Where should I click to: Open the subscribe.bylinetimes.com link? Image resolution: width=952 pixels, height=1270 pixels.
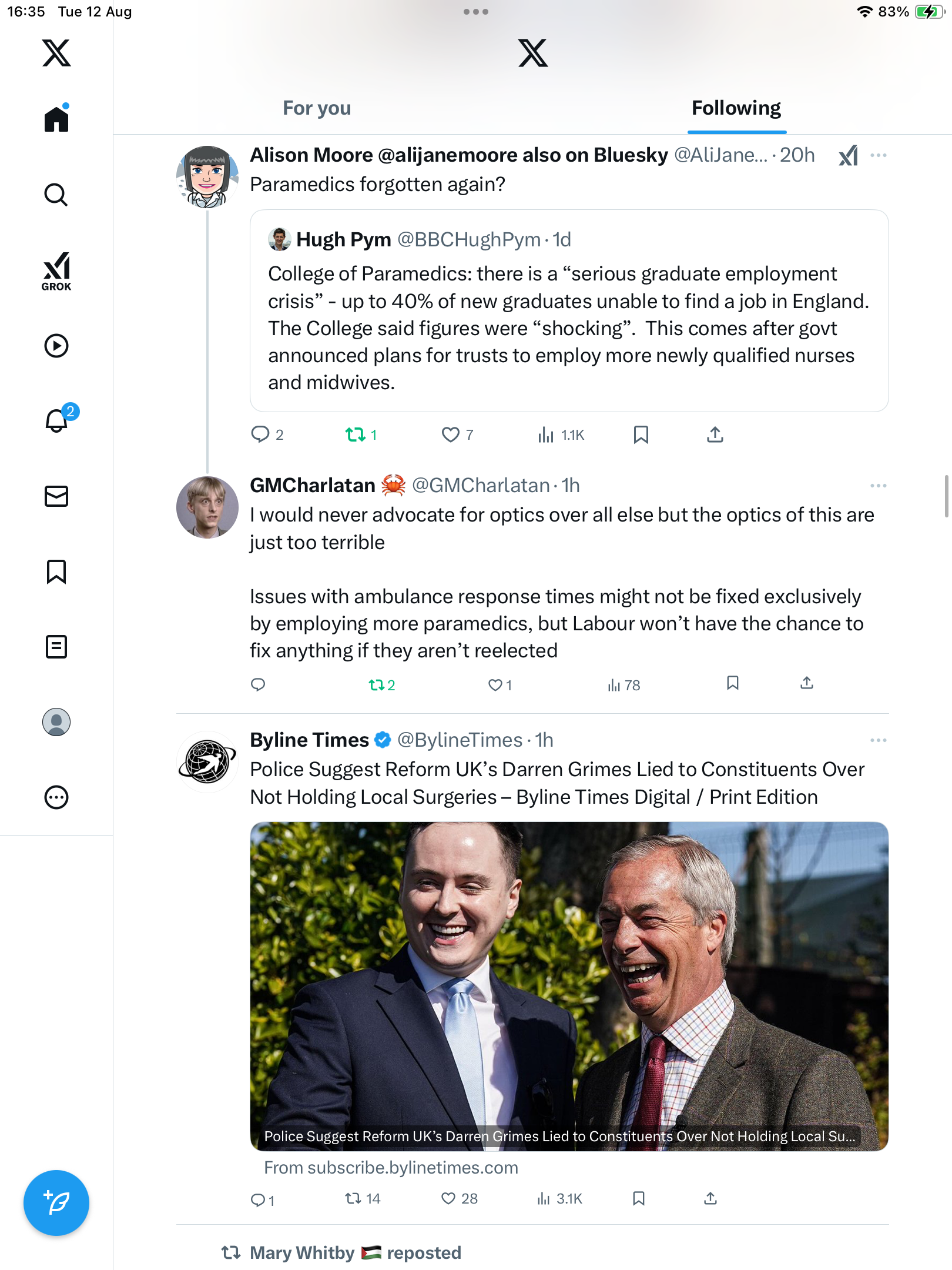[391, 1168]
